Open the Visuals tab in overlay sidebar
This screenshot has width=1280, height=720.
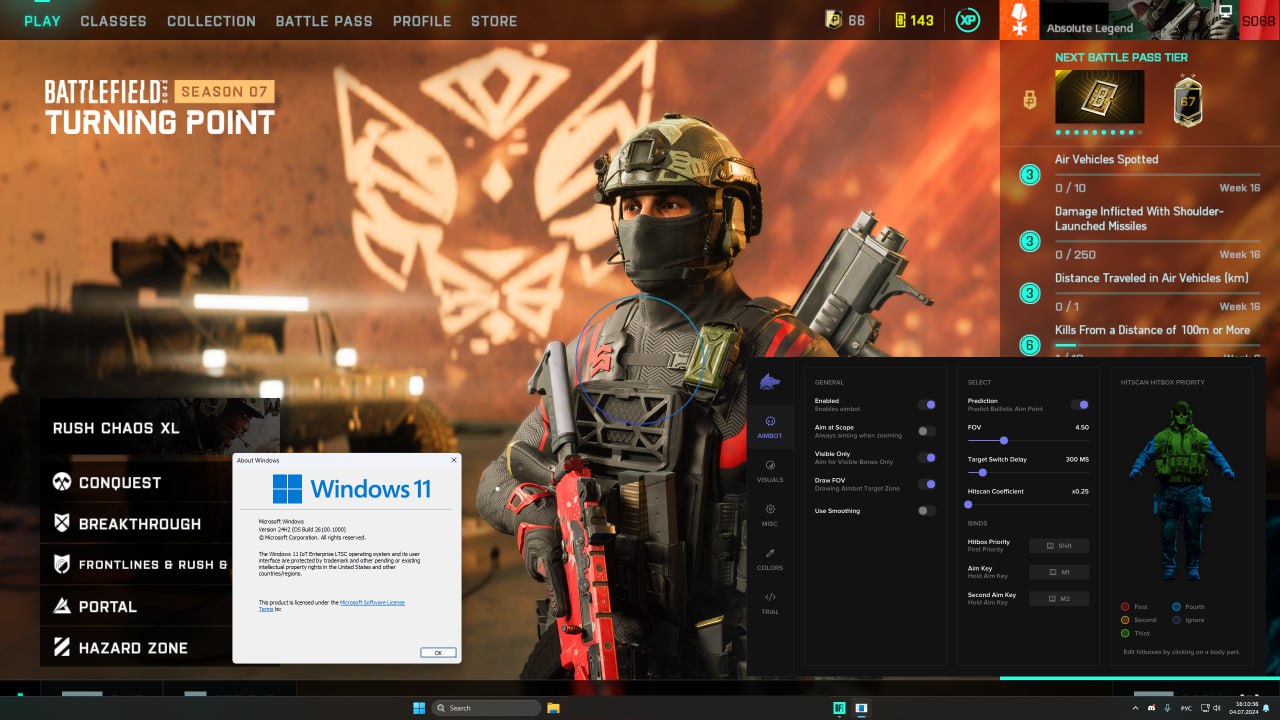(x=770, y=471)
